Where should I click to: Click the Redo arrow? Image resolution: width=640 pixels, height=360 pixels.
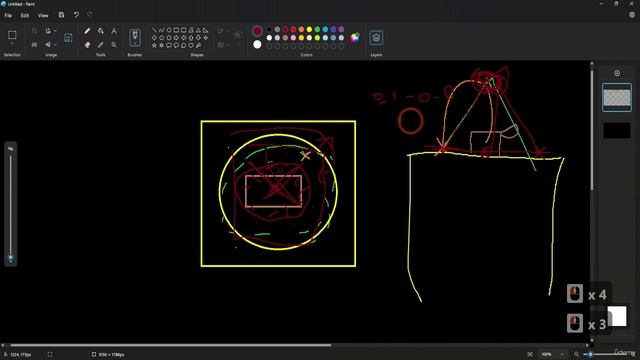pos(89,15)
